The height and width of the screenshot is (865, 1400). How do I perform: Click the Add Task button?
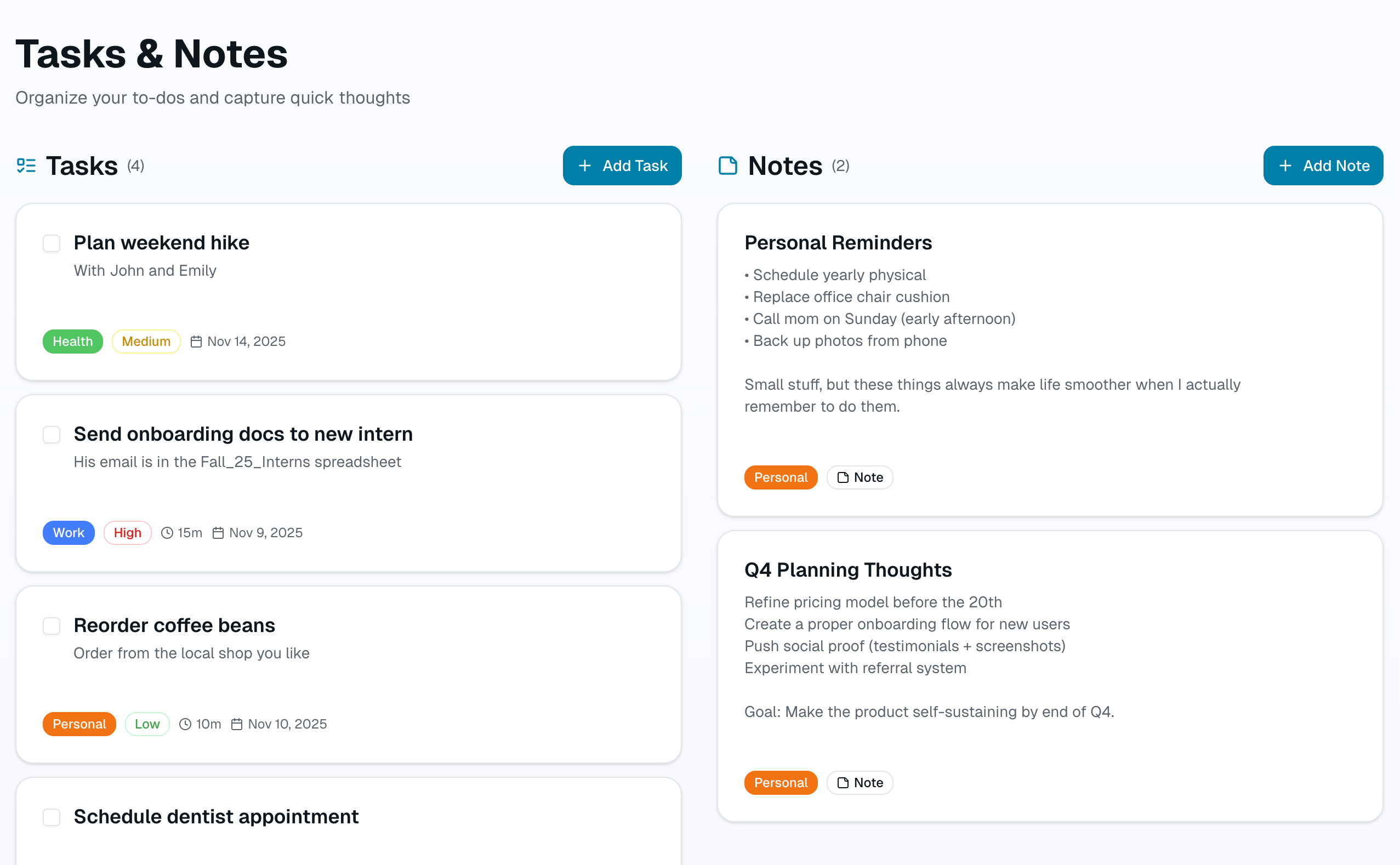tap(623, 166)
